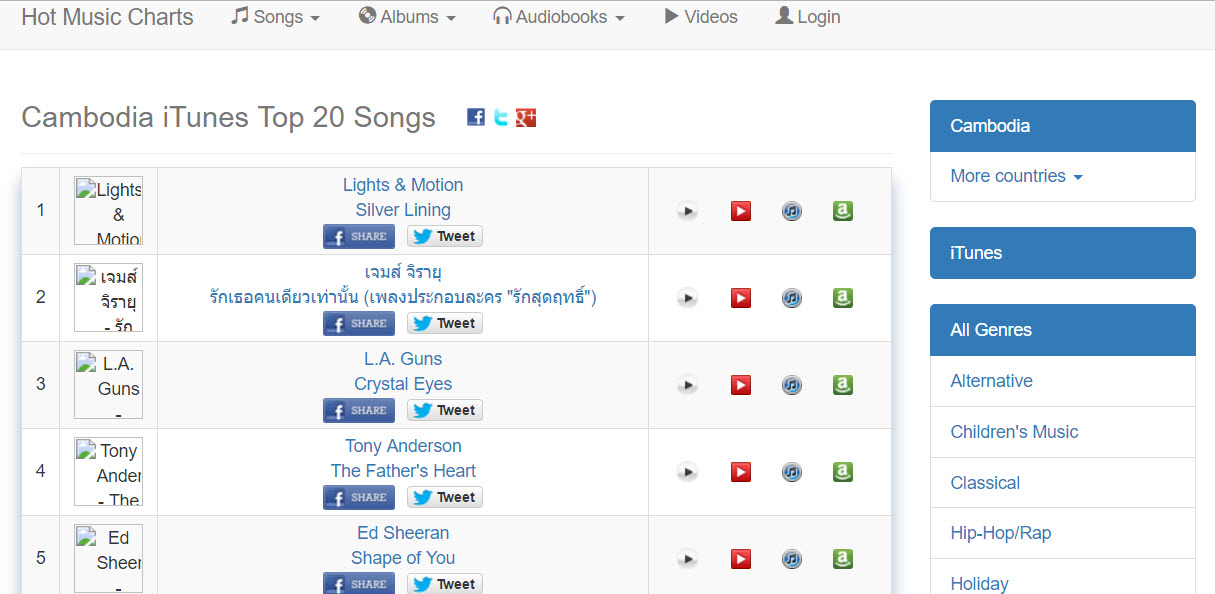Share Crystal Eyes on Facebook
The width and height of the screenshot is (1215, 594).
[x=359, y=410]
